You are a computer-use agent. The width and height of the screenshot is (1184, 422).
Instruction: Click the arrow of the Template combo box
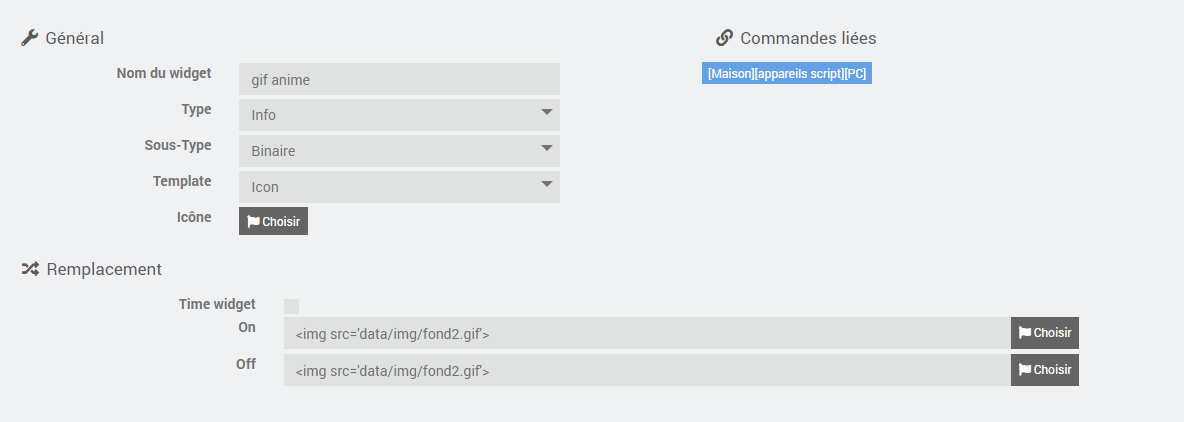click(x=547, y=184)
